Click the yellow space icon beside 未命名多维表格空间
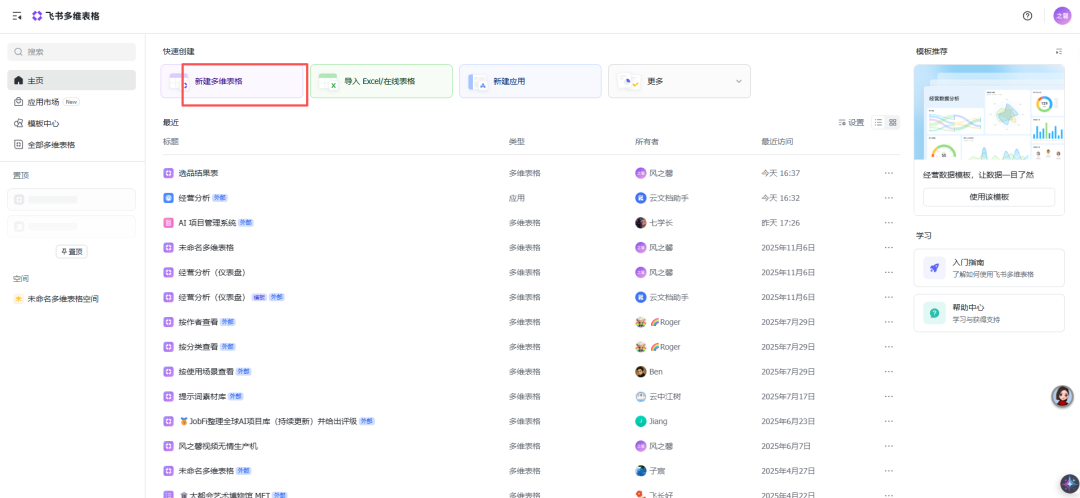The image size is (1080, 498). click(x=19, y=299)
